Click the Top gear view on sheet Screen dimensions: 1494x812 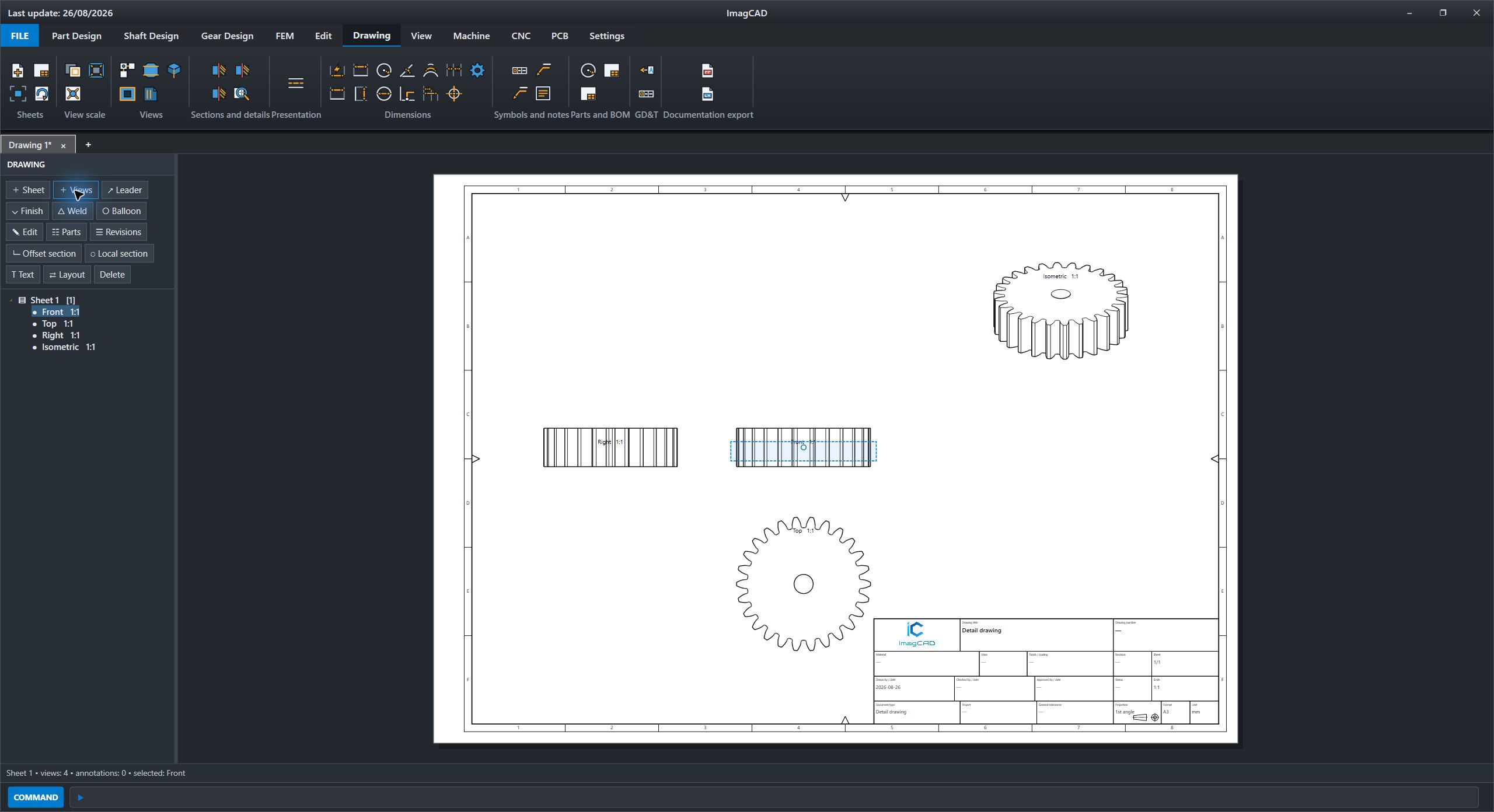pyautogui.click(x=803, y=584)
